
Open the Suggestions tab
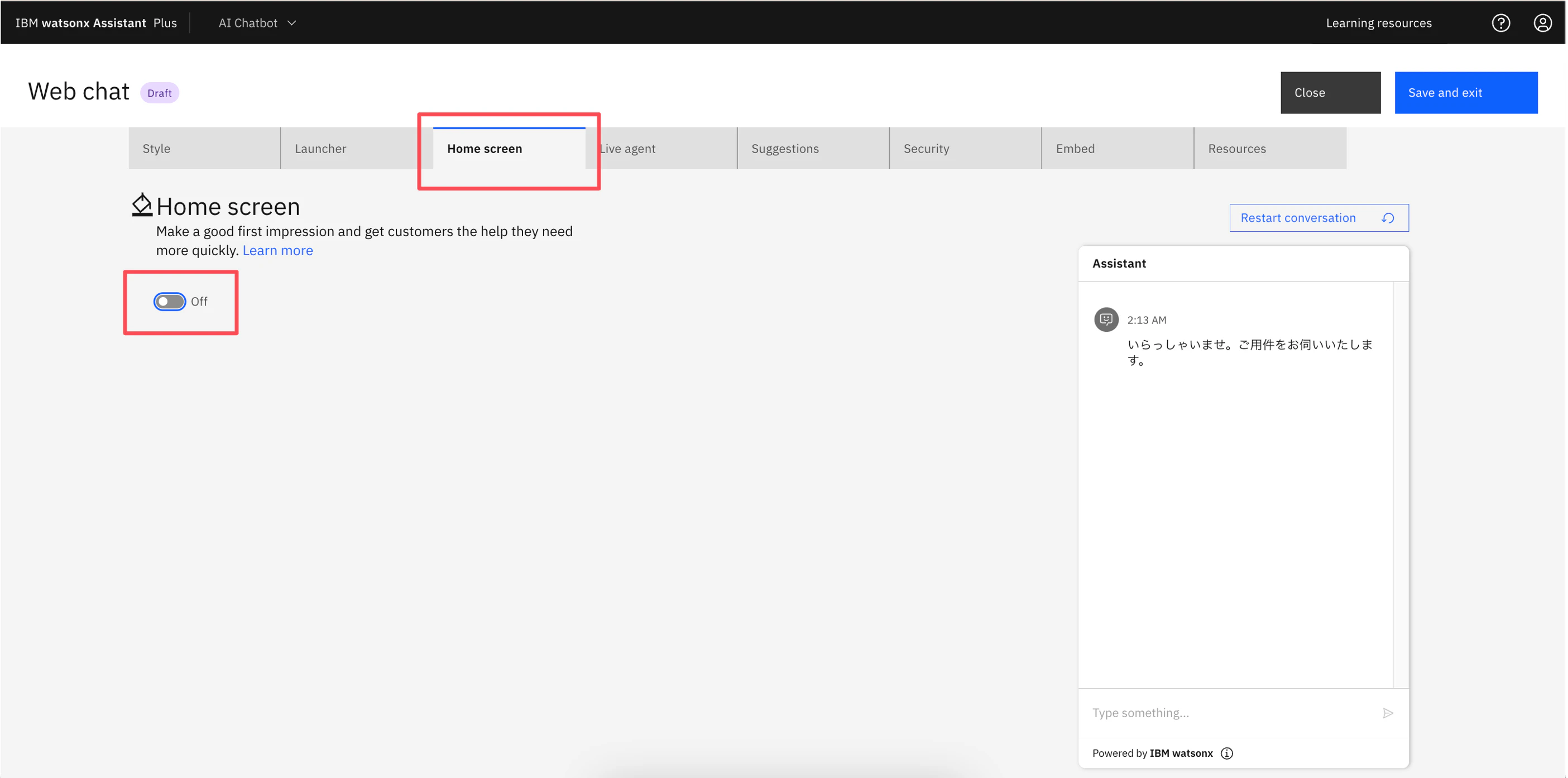pyautogui.click(x=813, y=149)
